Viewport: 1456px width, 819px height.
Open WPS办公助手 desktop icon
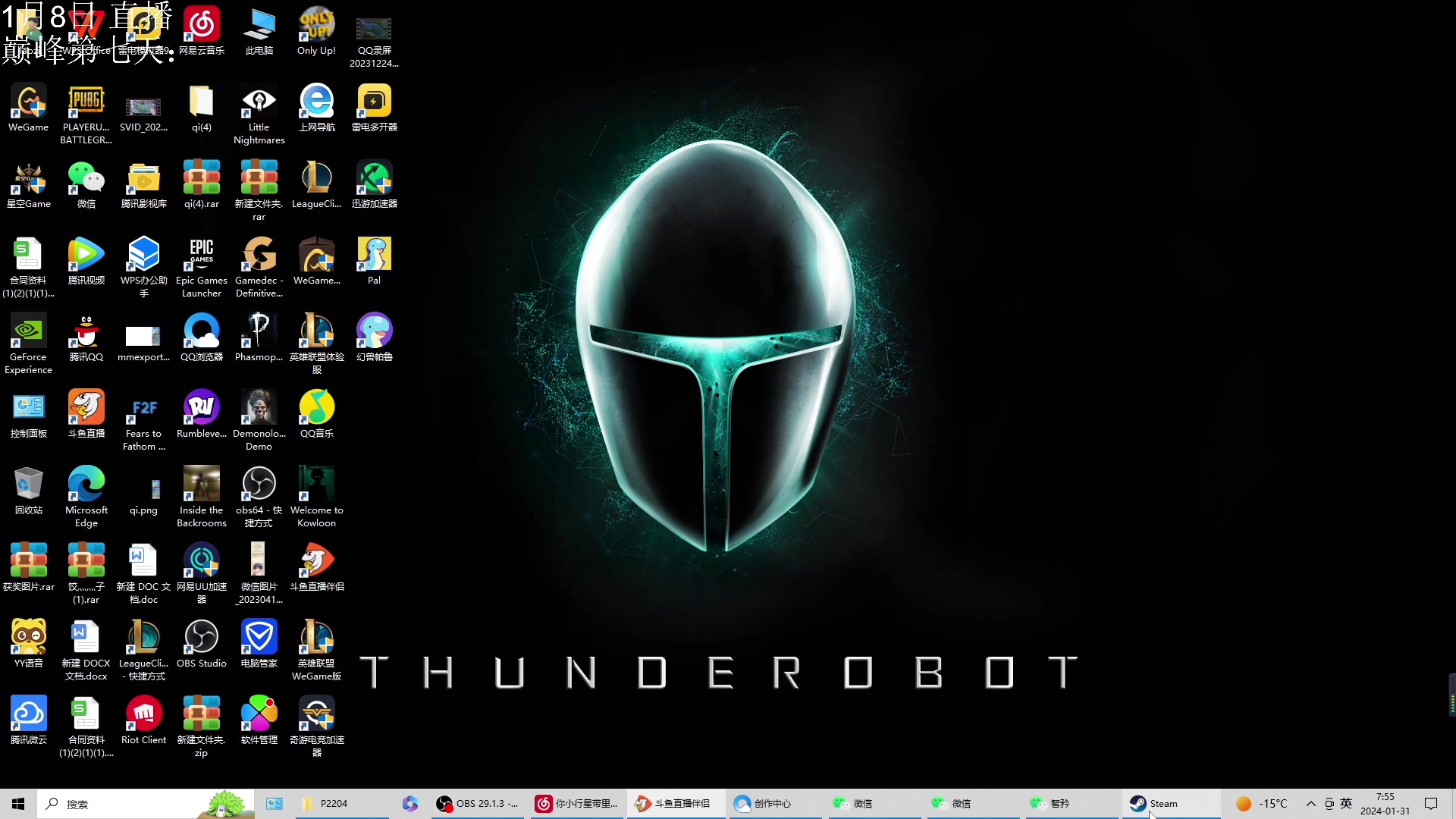(x=143, y=268)
